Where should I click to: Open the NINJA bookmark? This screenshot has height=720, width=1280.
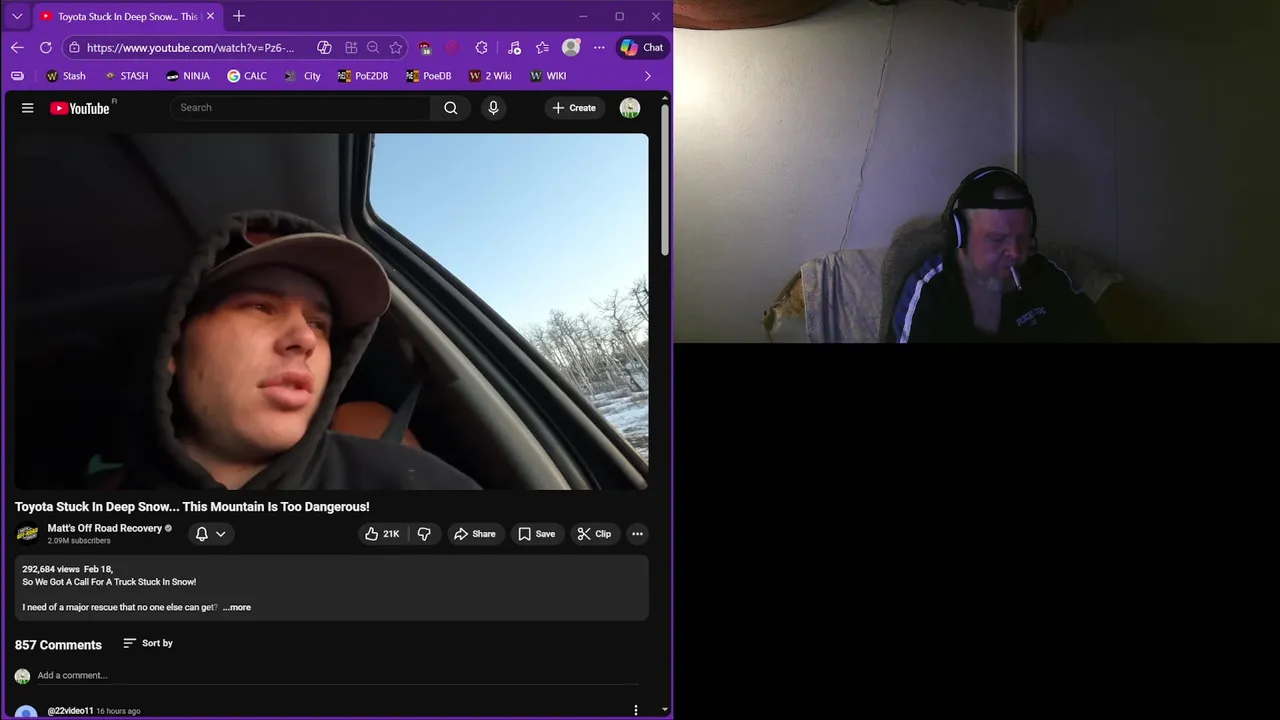click(x=188, y=76)
